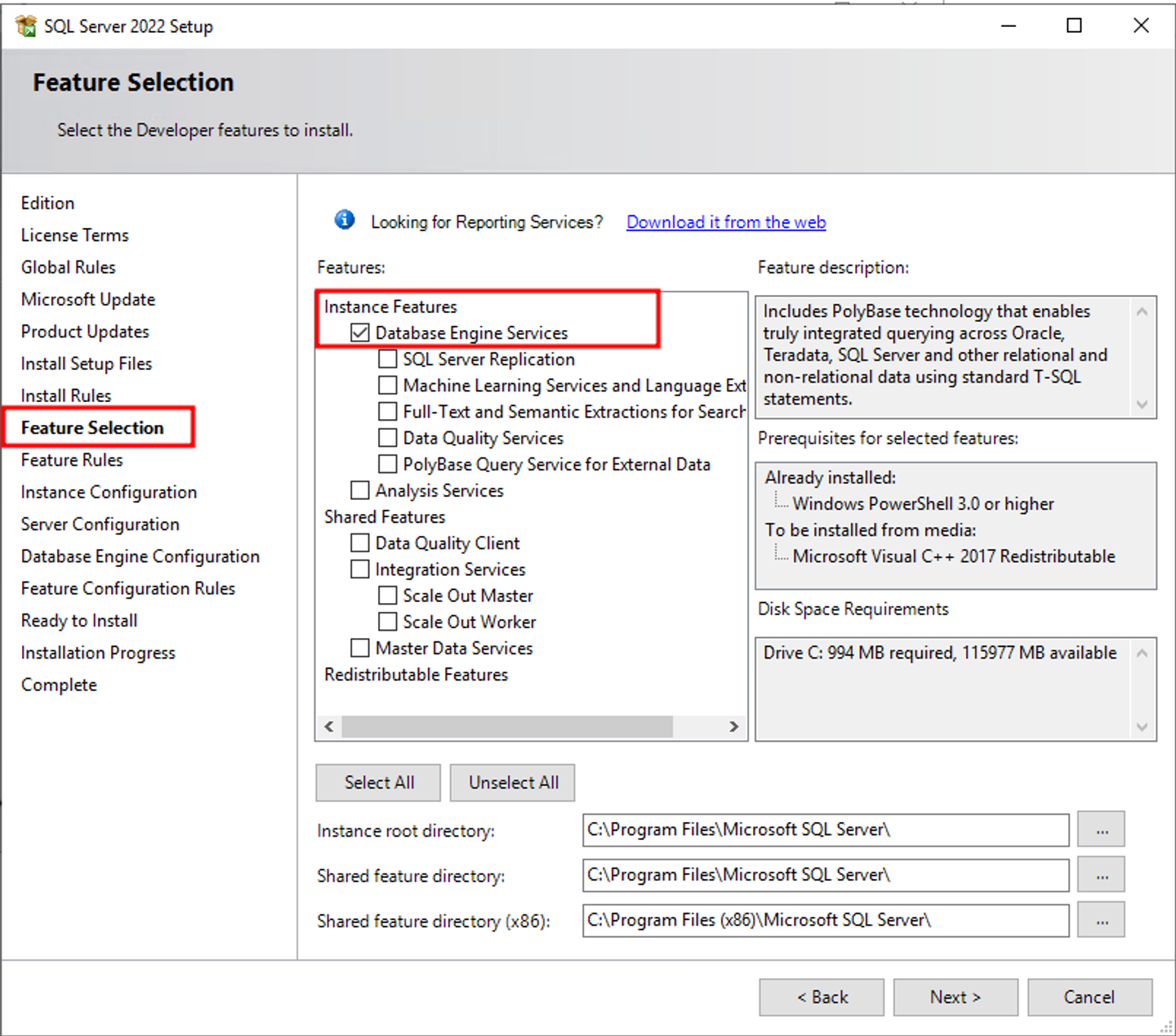1176x1036 pixels.
Task: Select the Instance Configuration step
Action: pyautogui.click(x=109, y=492)
